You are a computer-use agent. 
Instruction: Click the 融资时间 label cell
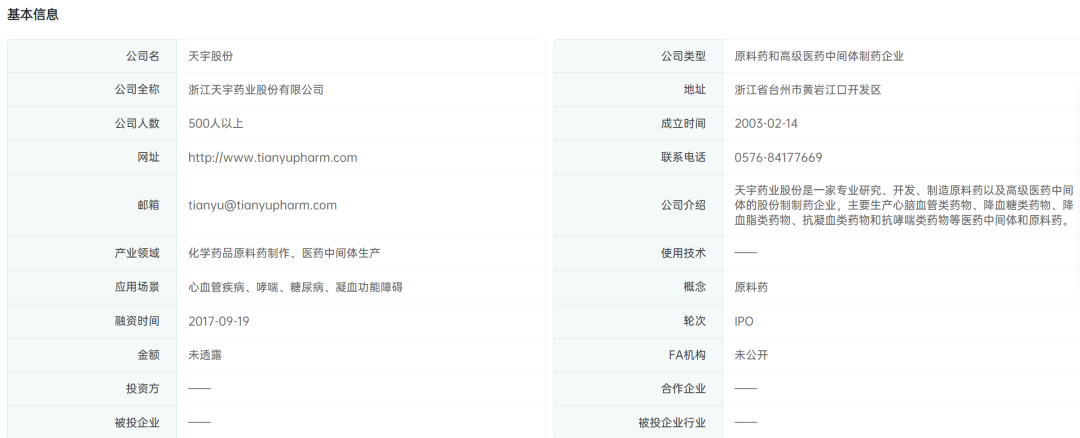click(92, 322)
